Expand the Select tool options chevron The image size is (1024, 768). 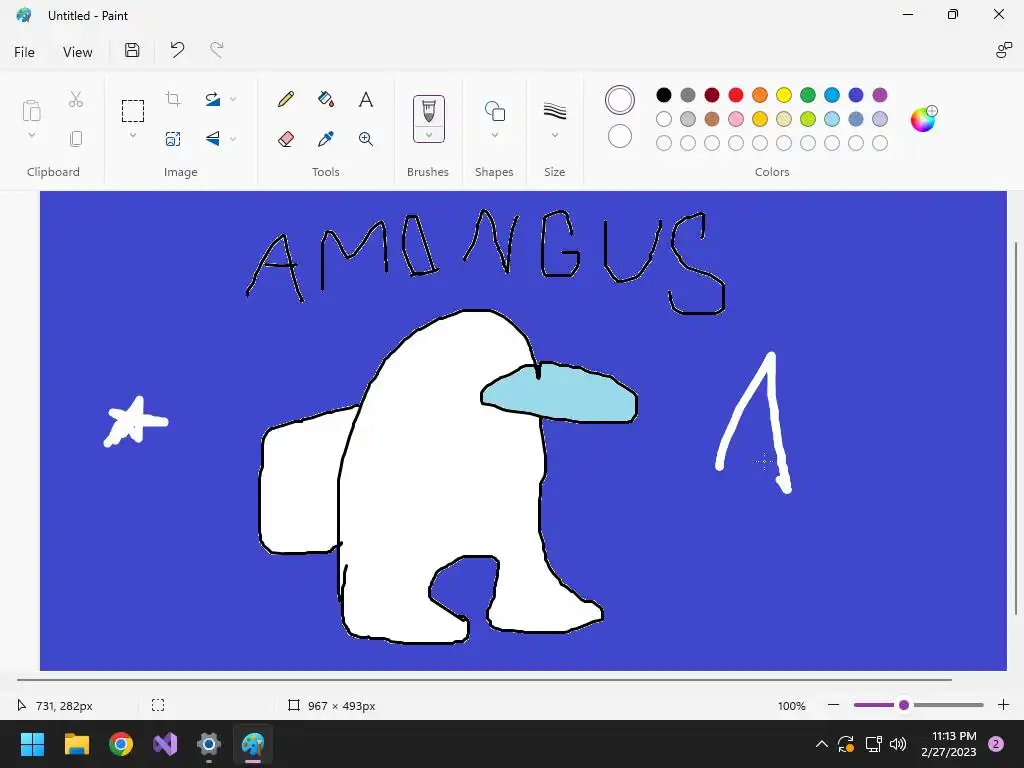[x=133, y=135]
